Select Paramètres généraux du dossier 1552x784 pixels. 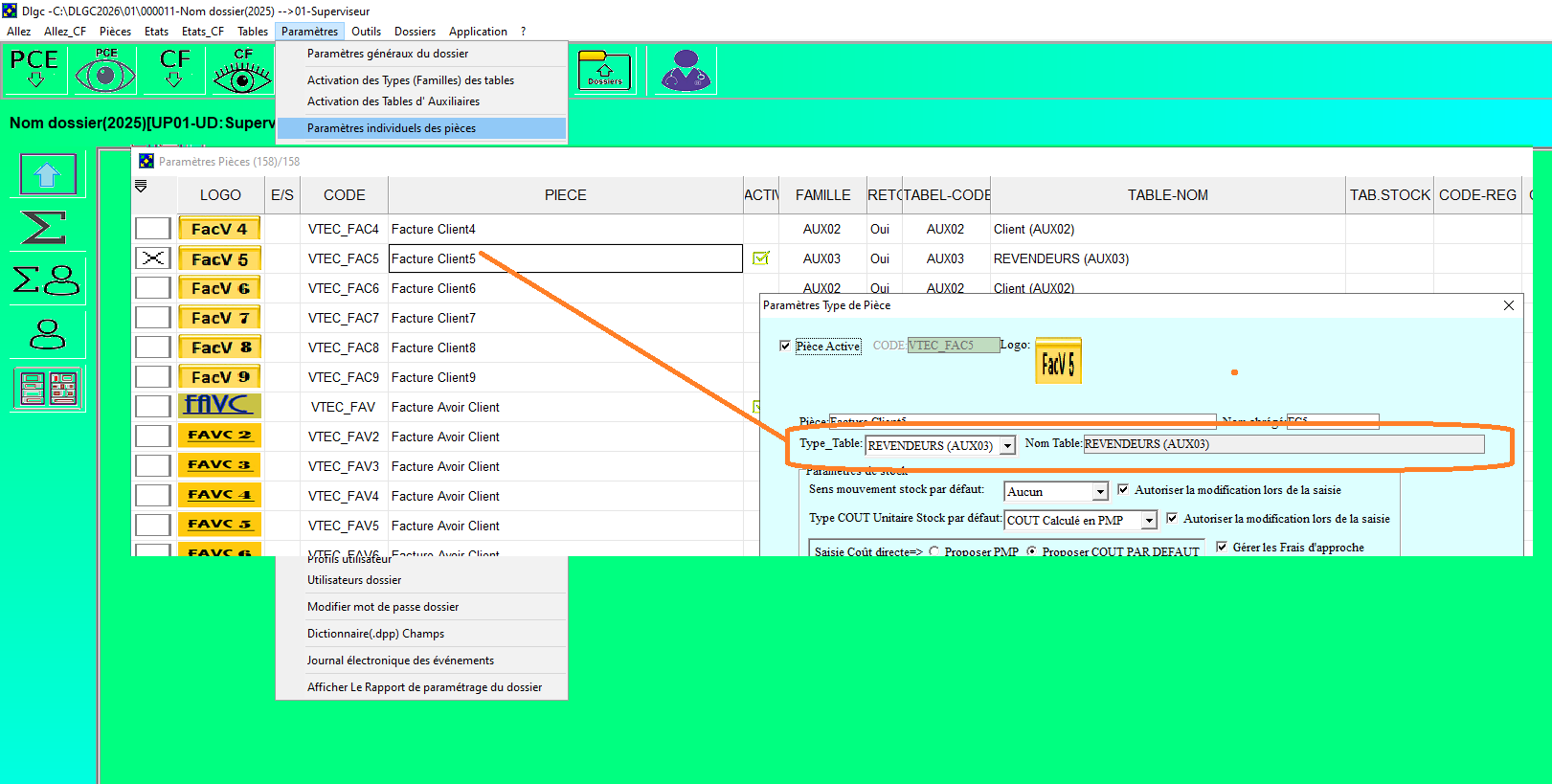click(x=388, y=54)
